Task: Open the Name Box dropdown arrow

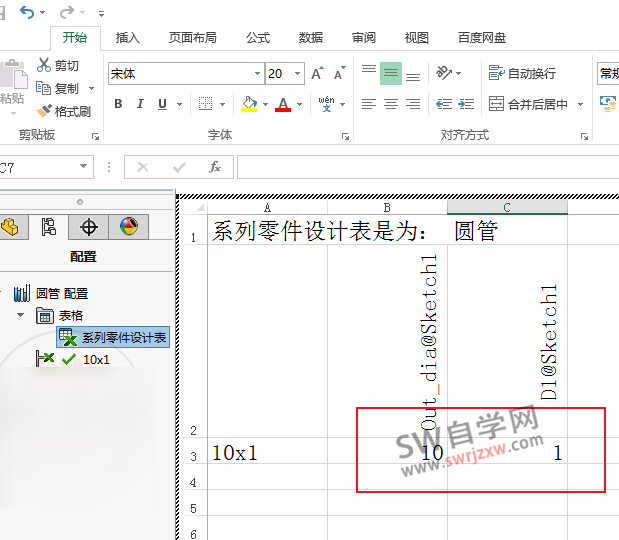Action: (83, 167)
